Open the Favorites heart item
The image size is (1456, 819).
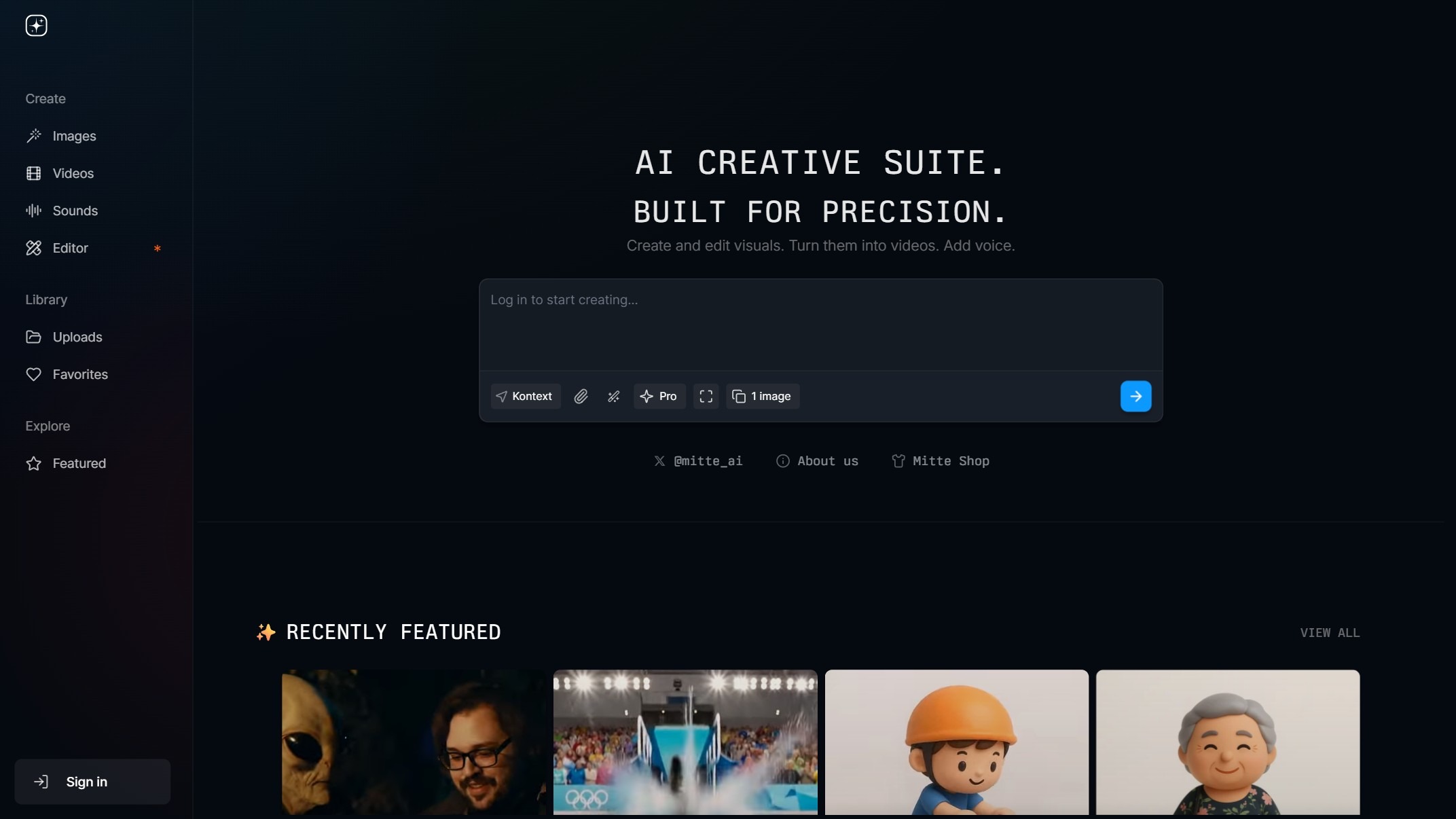click(79, 375)
